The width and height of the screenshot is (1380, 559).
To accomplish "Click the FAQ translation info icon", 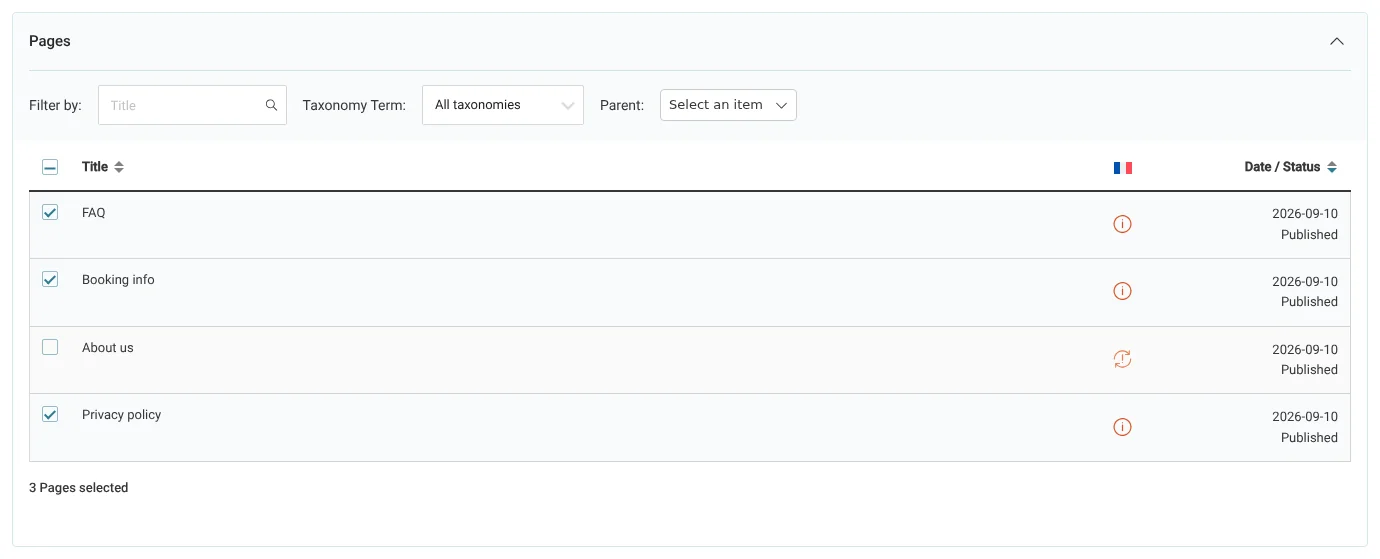I will click(x=1122, y=224).
